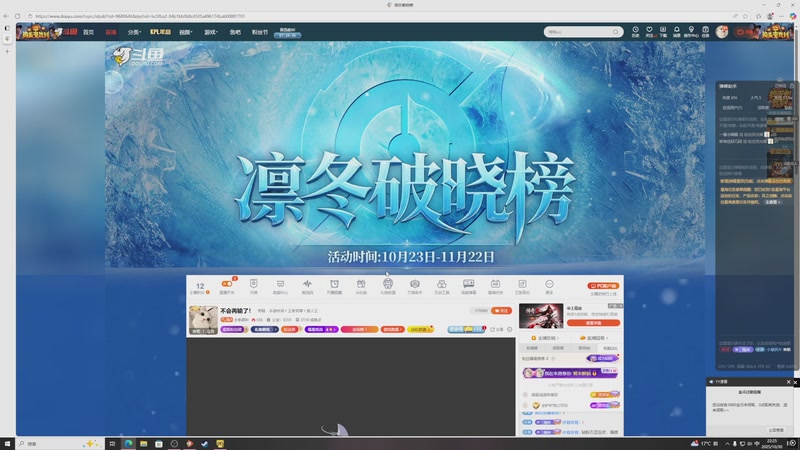Image resolution: width=800 pixels, height=450 pixels.
Task: Click the Douyu logo in navigation bar
Action: coord(66,32)
